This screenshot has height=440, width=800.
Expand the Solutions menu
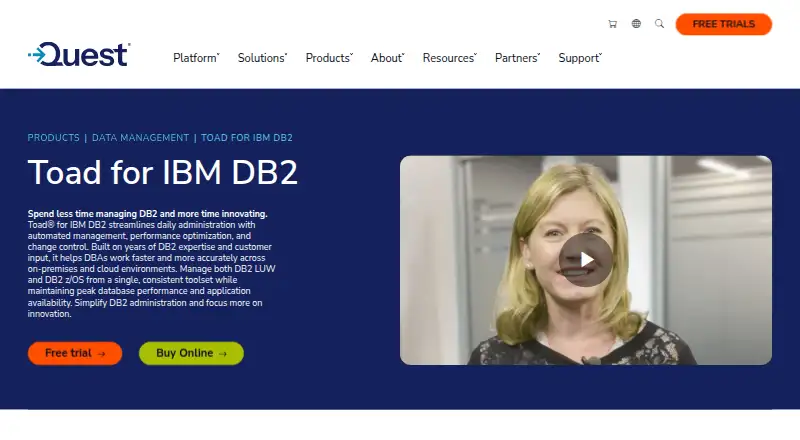point(262,58)
